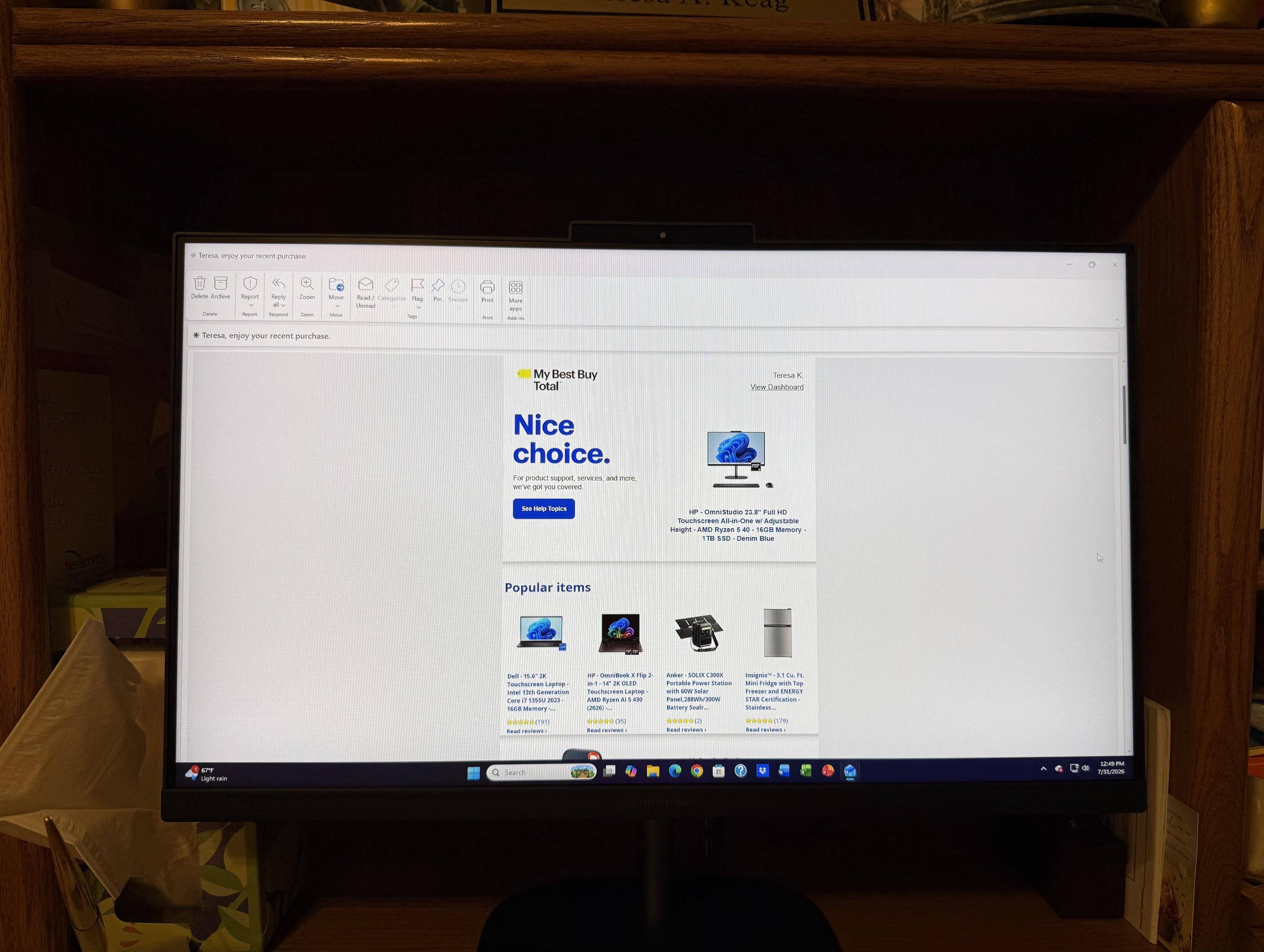Click the Anker SOLIX power station image

click(x=699, y=633)
